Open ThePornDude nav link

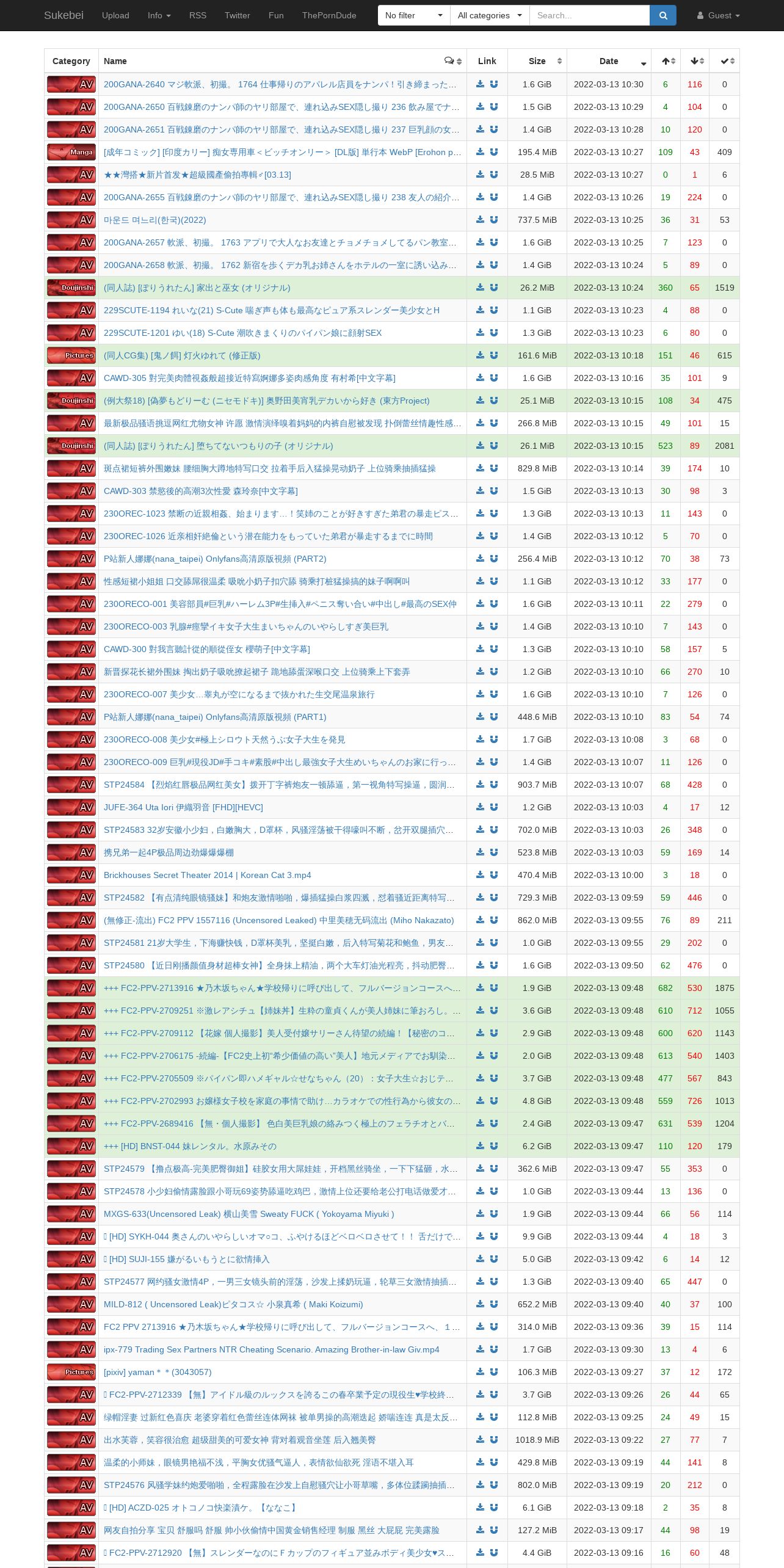(x=329, y=15)
